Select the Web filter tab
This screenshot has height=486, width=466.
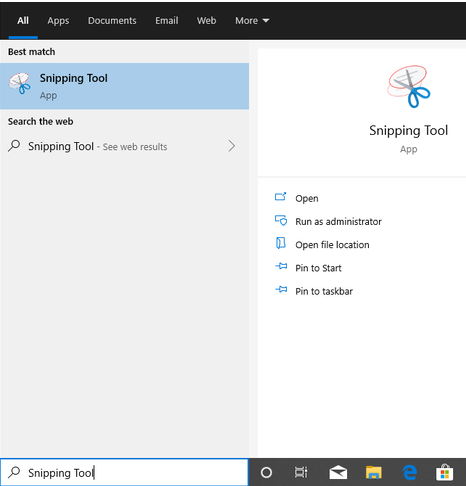coord(206,21)
